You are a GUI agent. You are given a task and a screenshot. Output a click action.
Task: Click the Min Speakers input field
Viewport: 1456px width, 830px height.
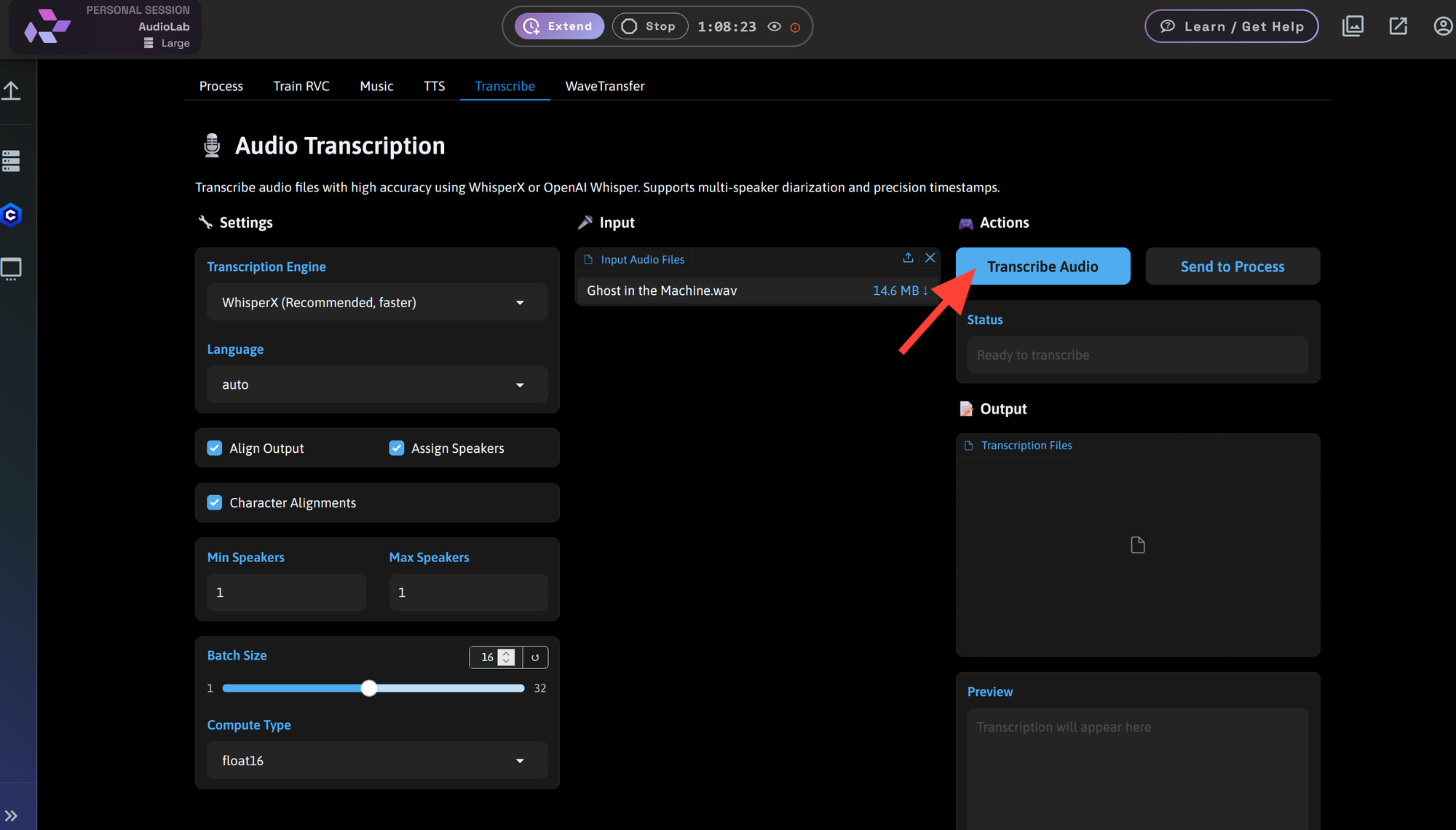286,592
